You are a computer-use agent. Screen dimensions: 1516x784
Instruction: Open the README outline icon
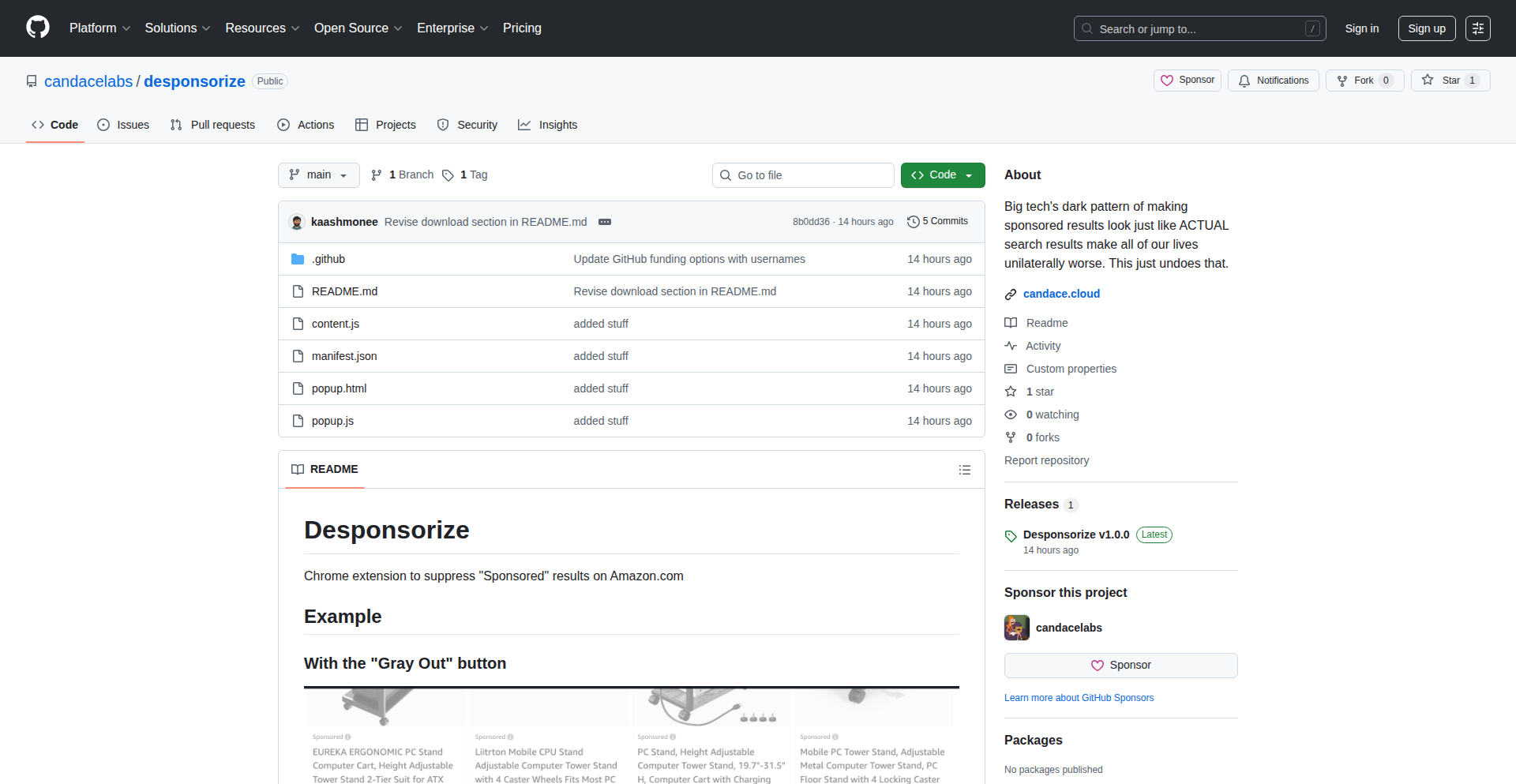[x=965, y=470]
